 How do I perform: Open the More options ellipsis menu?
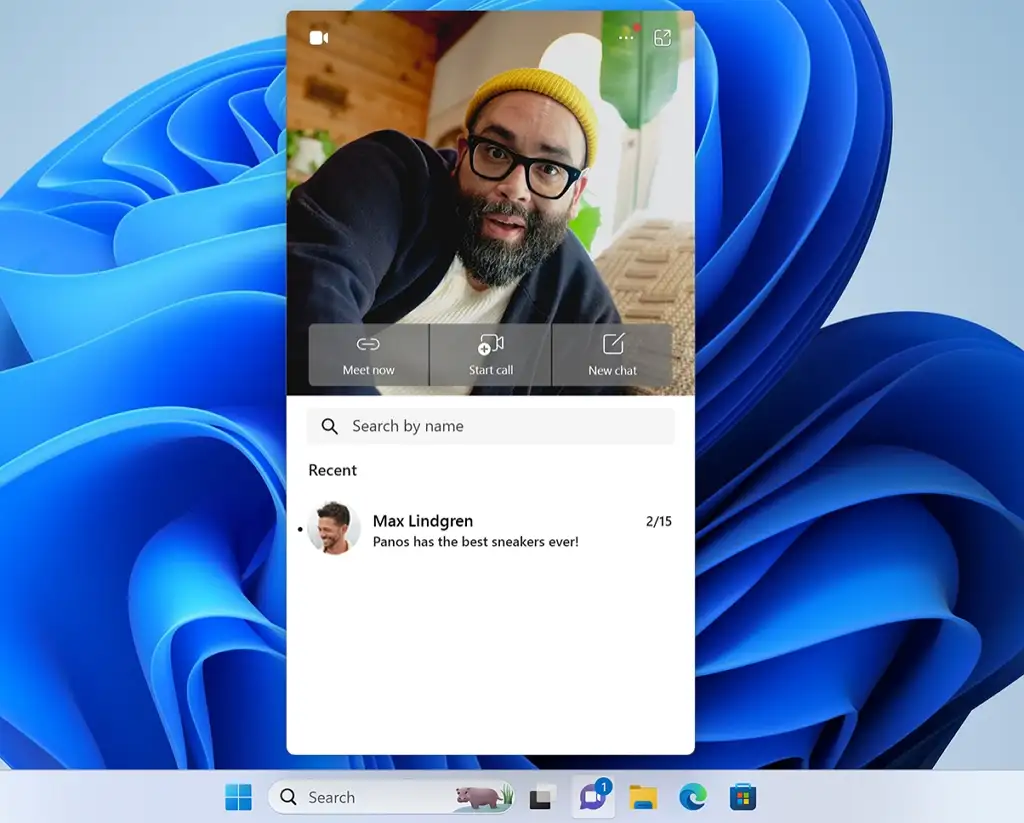coord(625,36)
